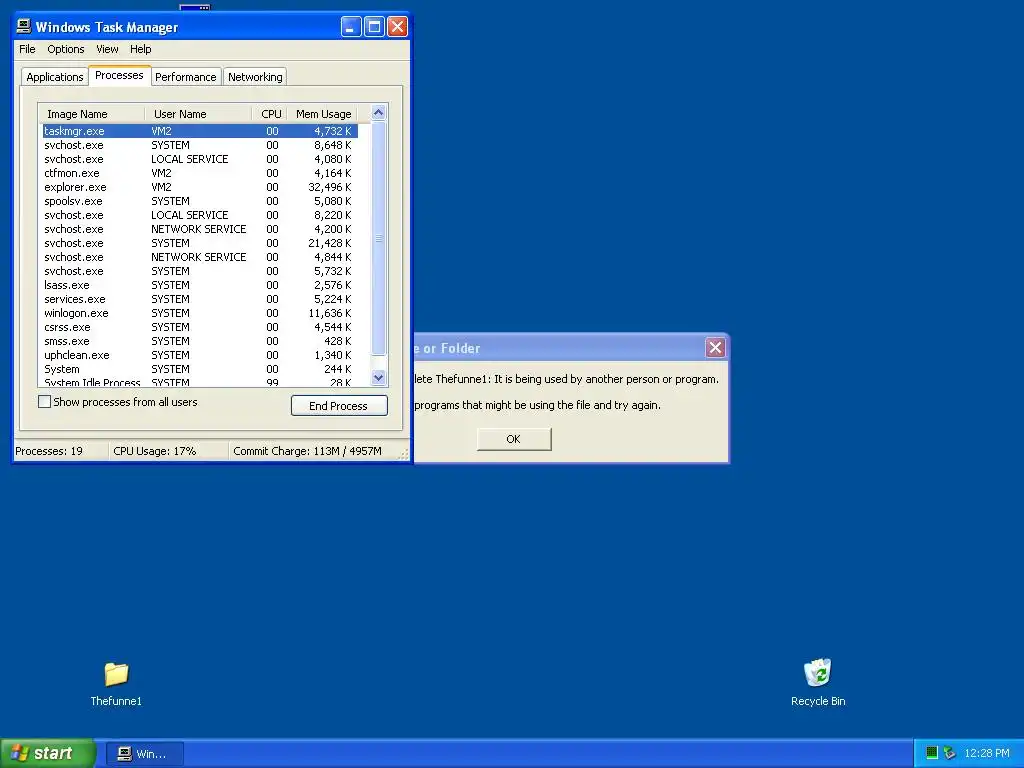Select the System process row with 244 K
The height and width of the screenshot is (768, 1024).
tap(200, 369)
